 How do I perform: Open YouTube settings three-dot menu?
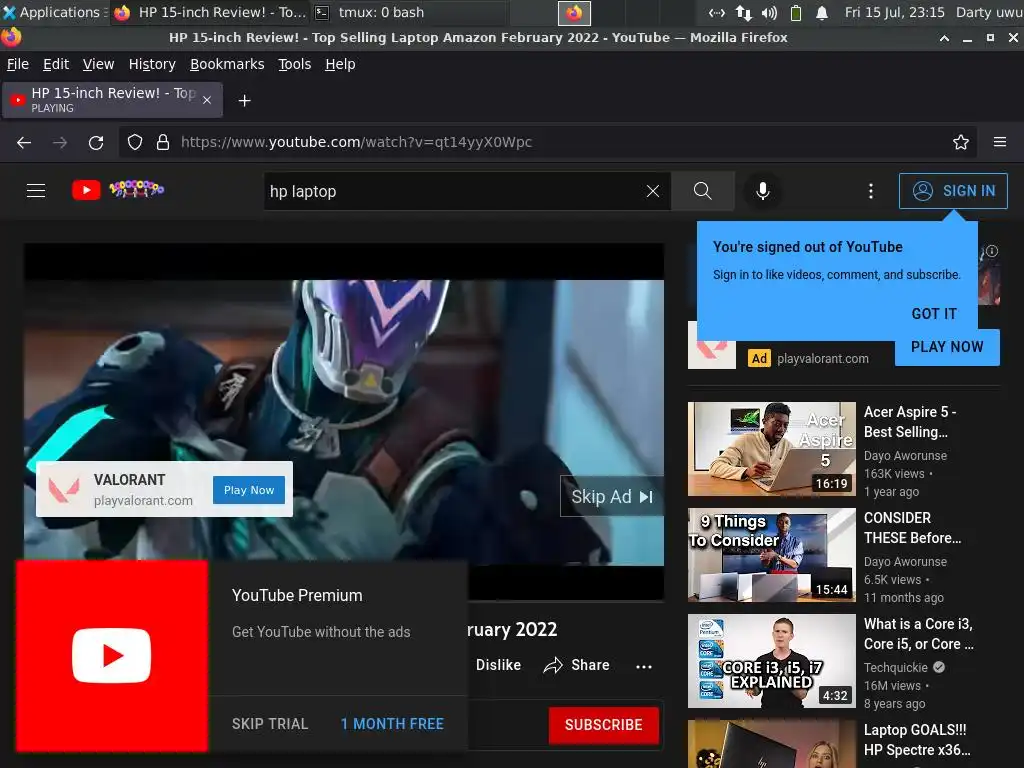coord(871,191)
